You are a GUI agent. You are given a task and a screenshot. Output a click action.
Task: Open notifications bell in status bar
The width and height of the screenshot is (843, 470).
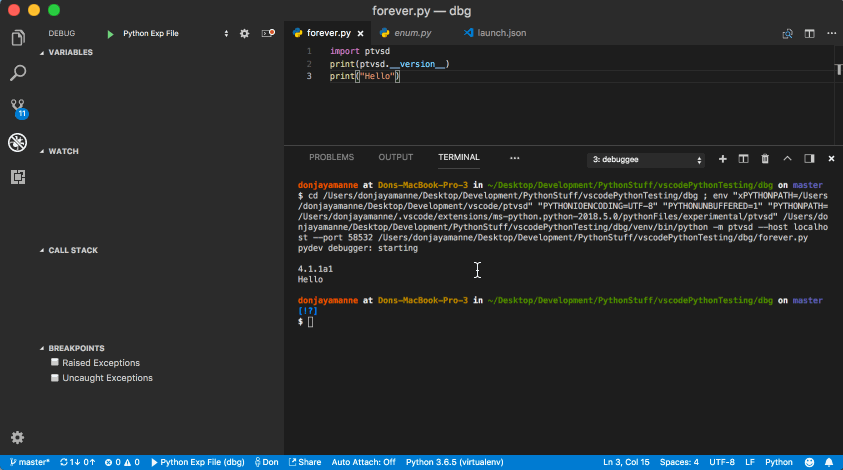[829, 462]
